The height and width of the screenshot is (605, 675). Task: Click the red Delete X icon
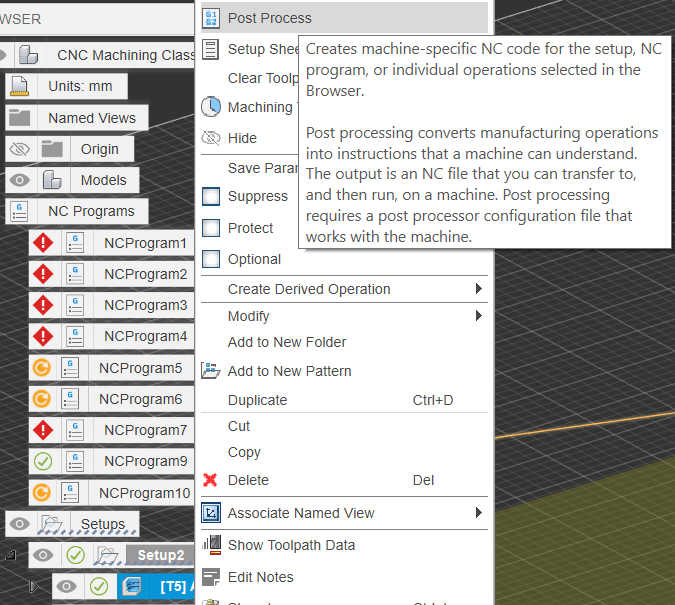(x=210, y=480)
